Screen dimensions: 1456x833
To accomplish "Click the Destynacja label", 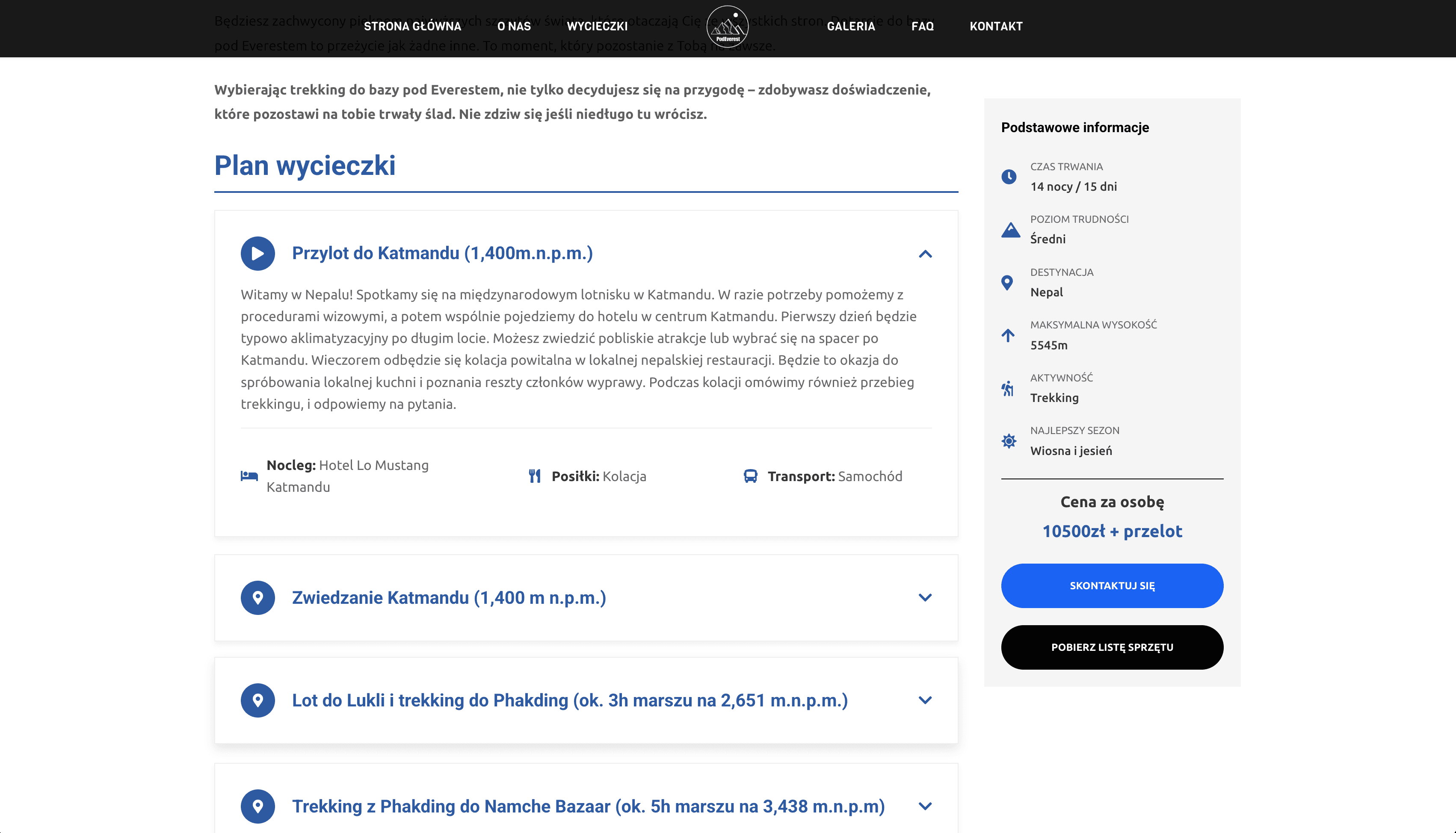I will (1061, 272).
